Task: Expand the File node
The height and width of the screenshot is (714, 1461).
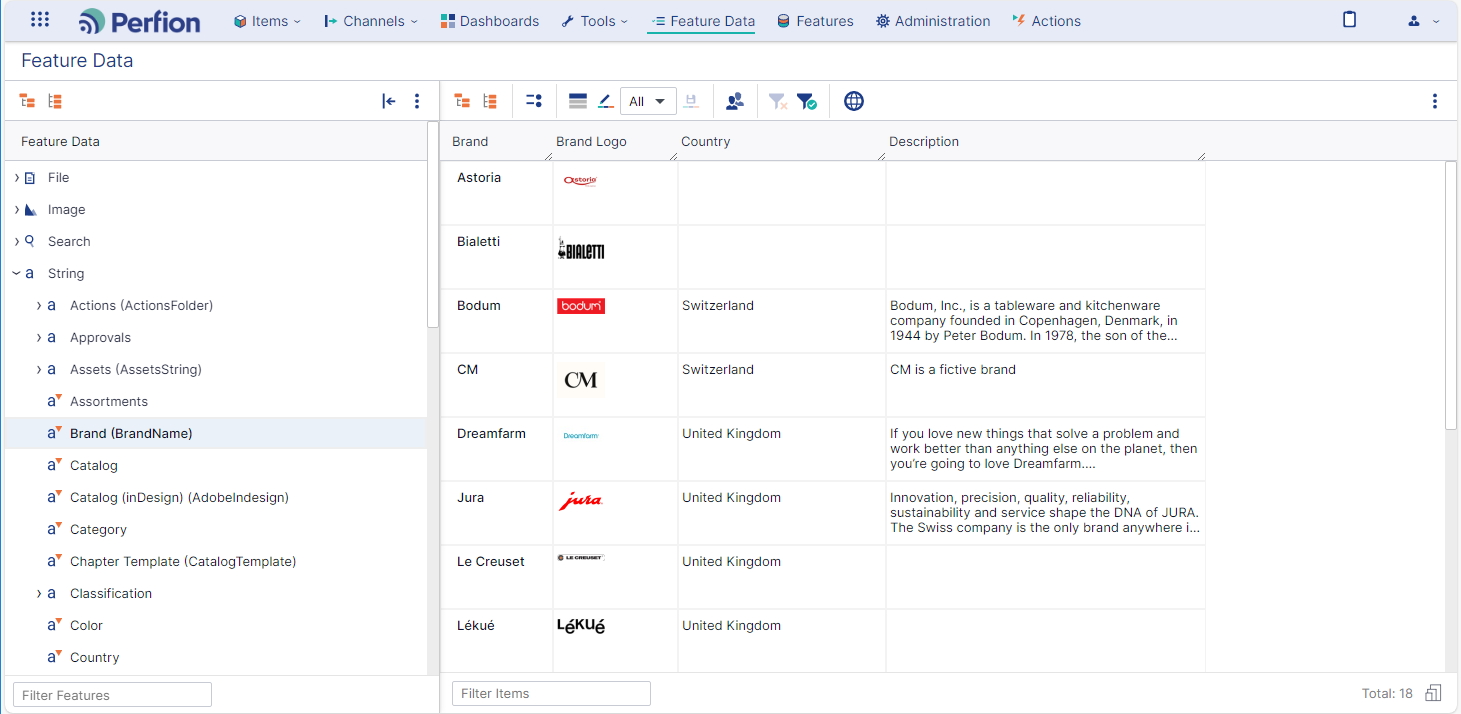Action: click(16, 177)
